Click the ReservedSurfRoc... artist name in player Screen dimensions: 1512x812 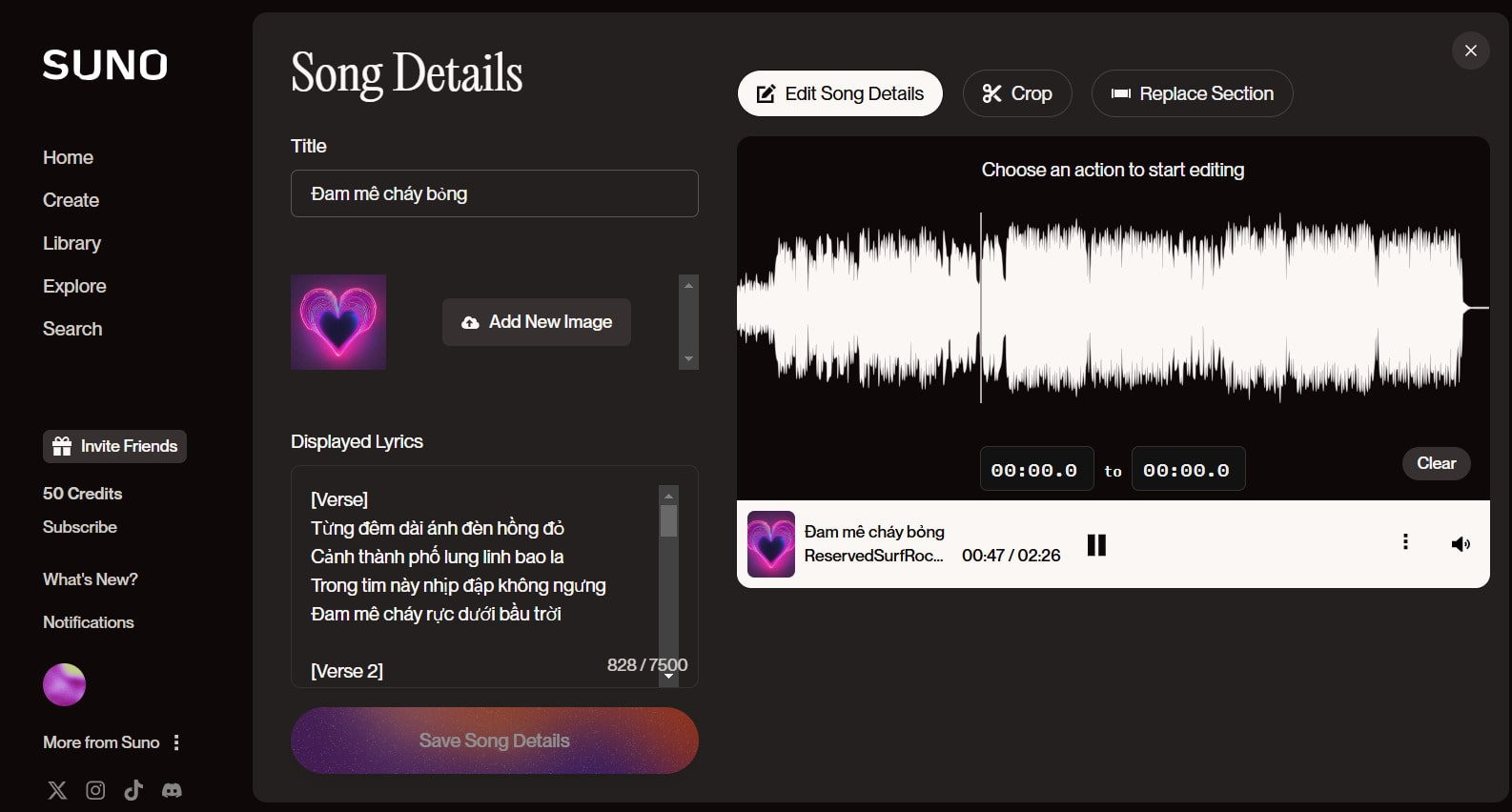(x=874, y=556)
